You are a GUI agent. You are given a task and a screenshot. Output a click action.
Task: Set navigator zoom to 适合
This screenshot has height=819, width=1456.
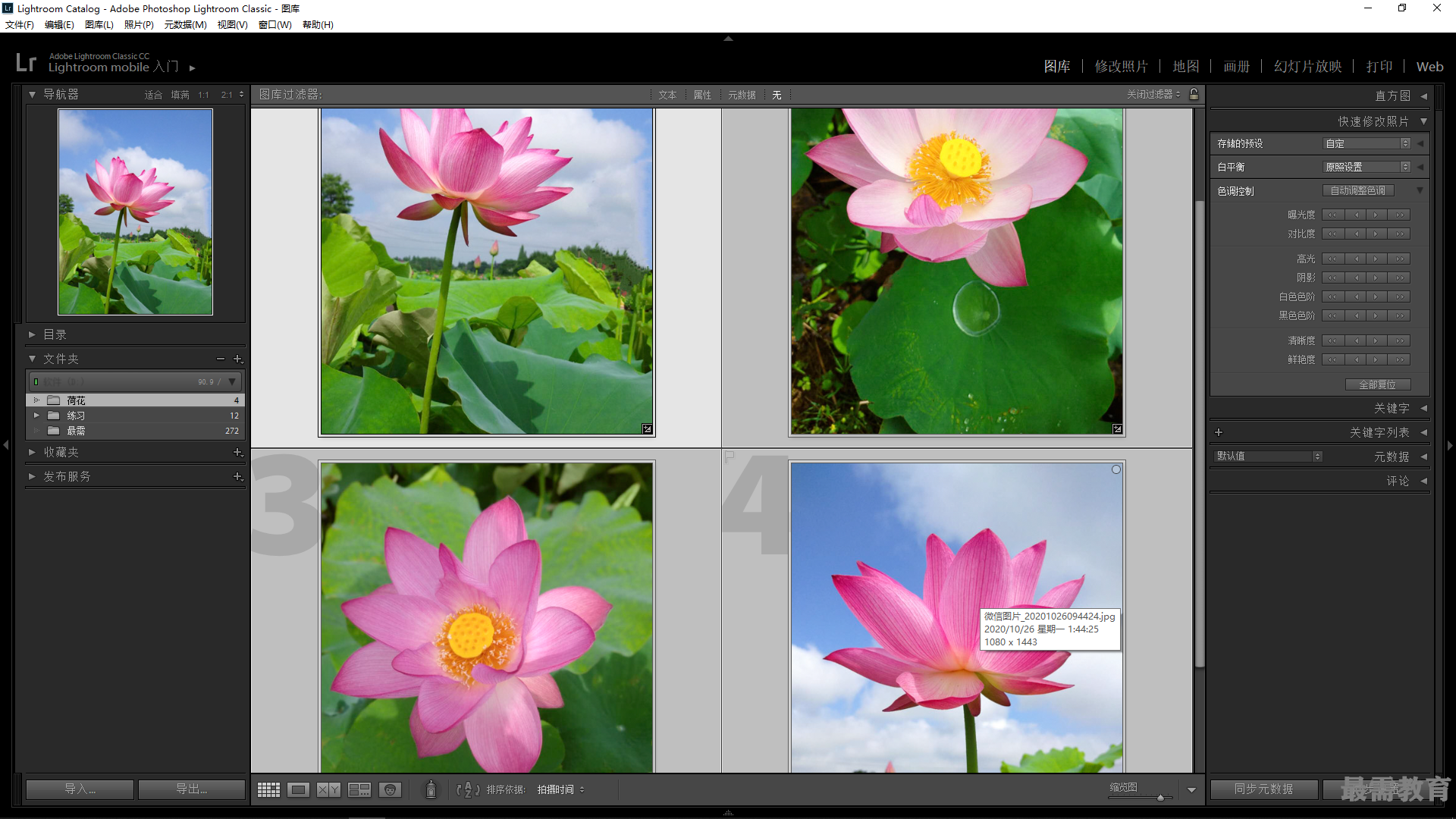click(x=153, y=95)
